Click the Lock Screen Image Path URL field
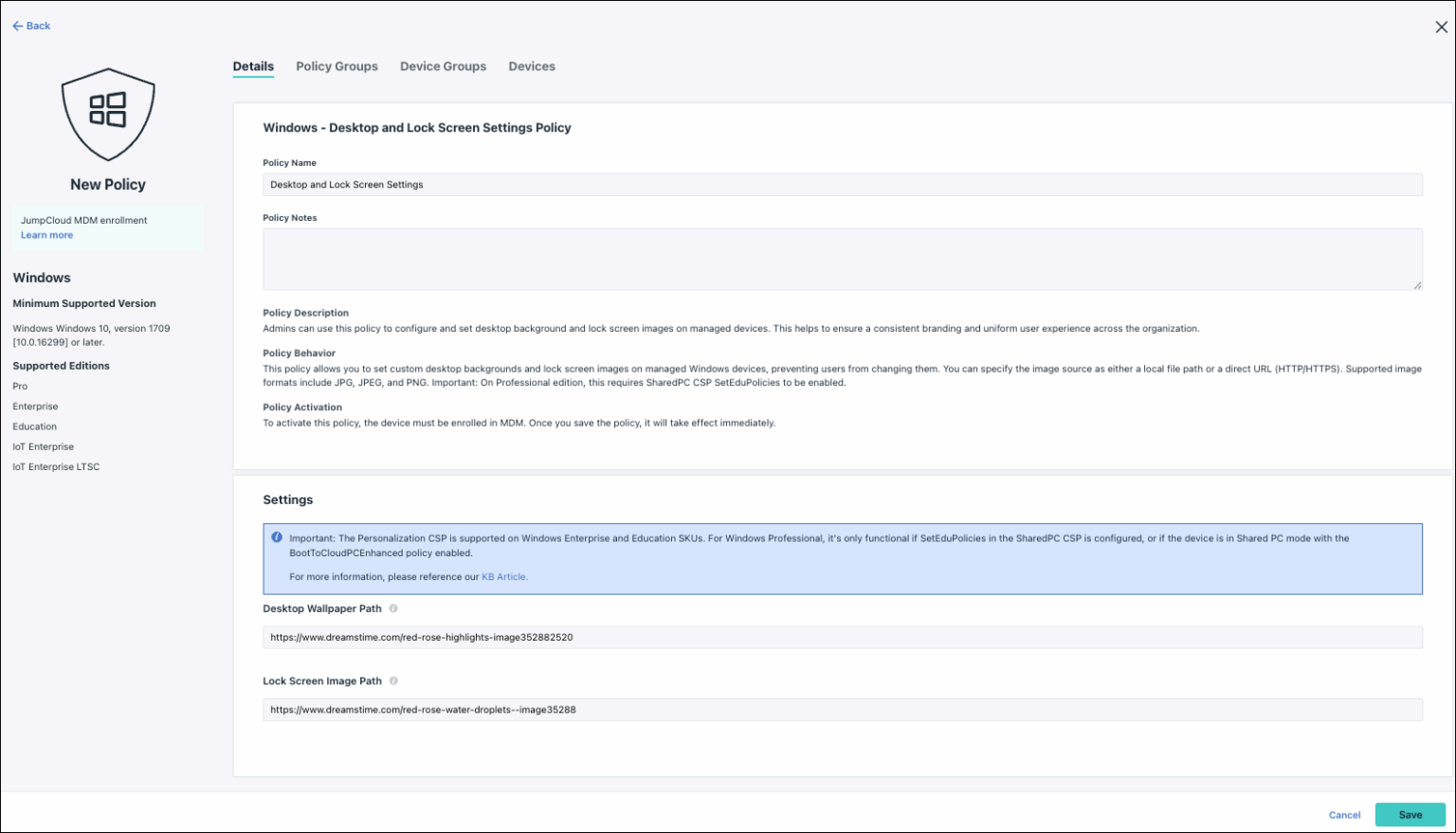The image size is (1456, 833). (x=842, y=710)
